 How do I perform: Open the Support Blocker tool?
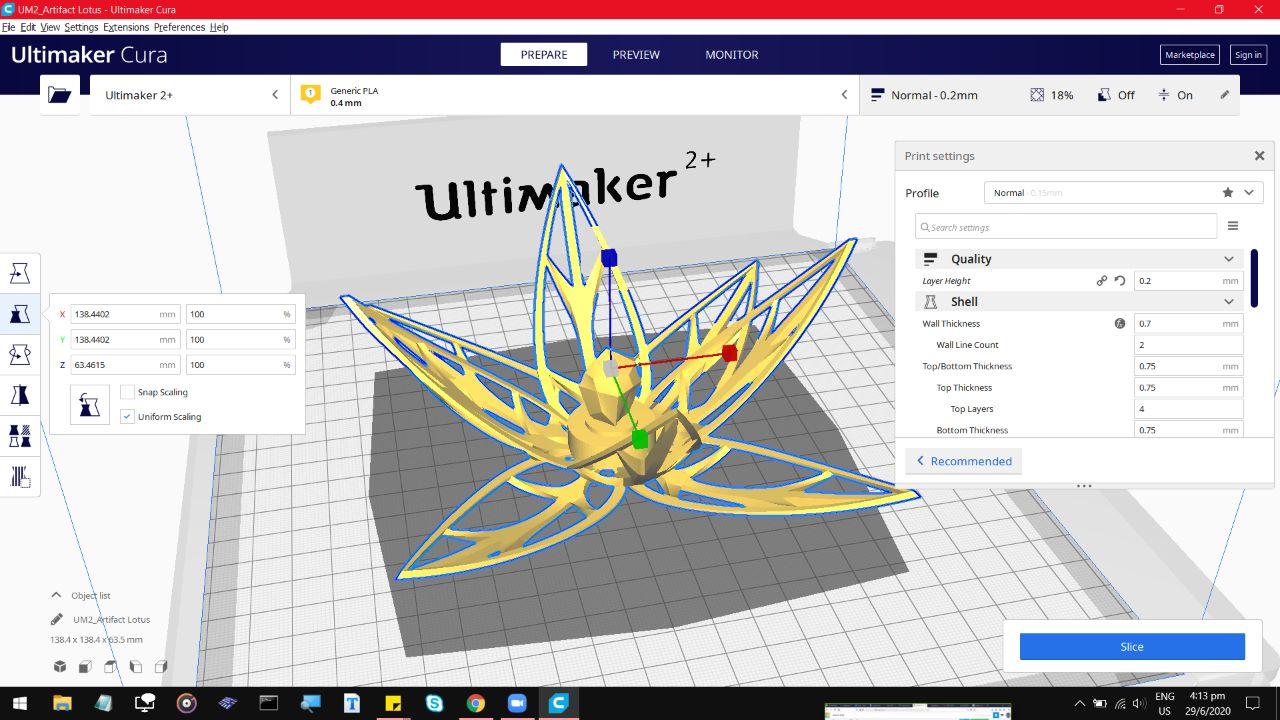click(20, 477)
